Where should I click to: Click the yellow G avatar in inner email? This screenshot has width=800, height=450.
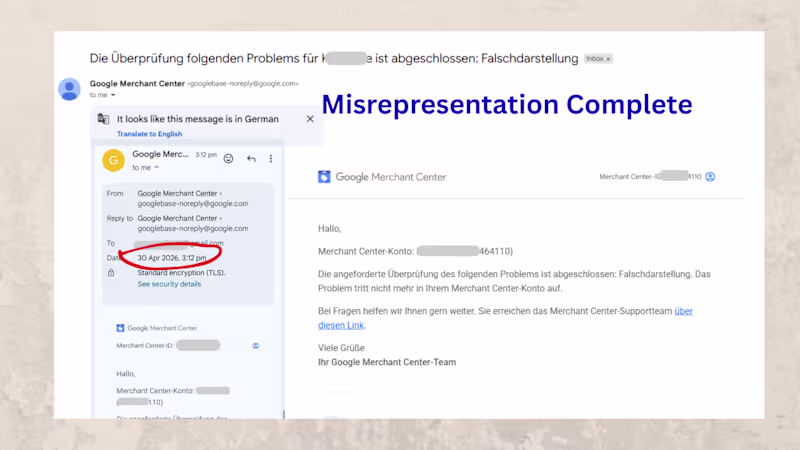pos(113,160)
